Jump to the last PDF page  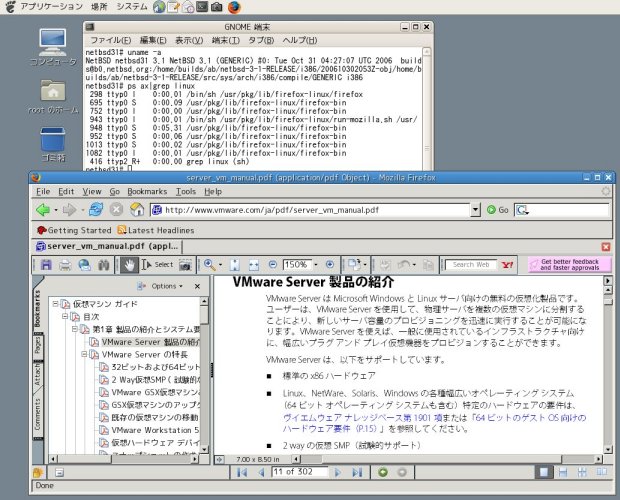click(357, 472)
